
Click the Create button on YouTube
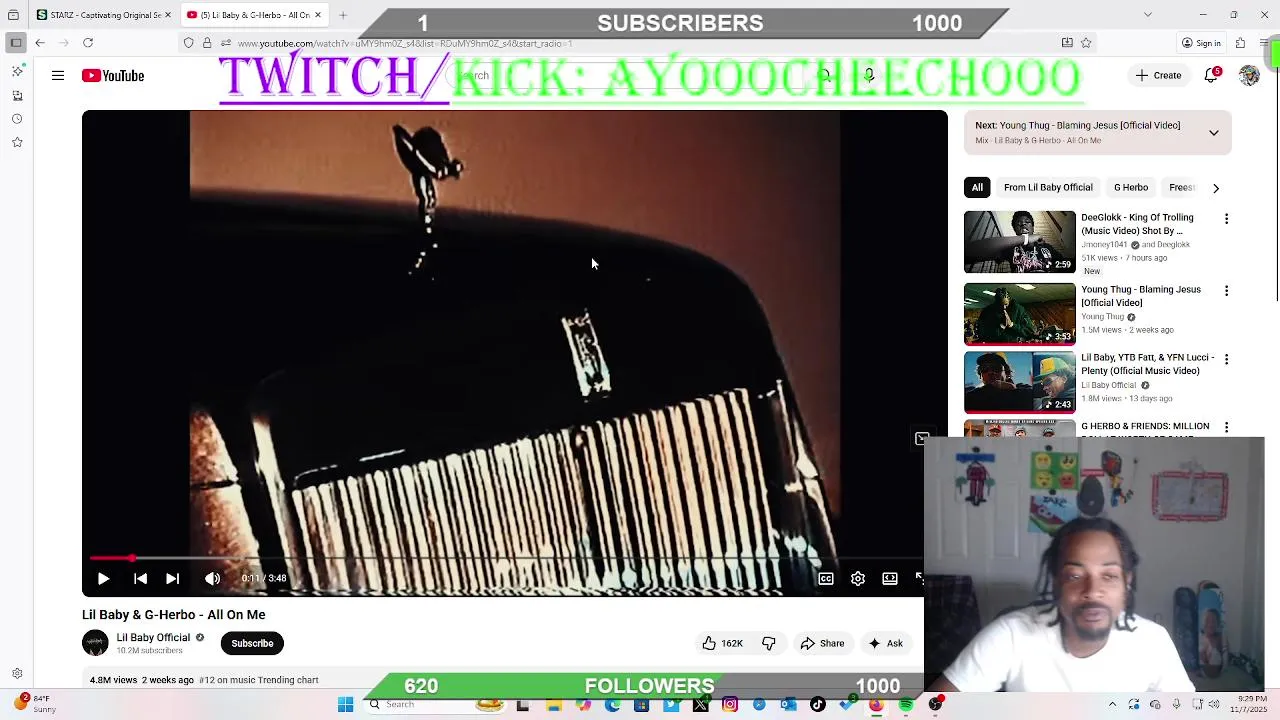point(1158,76)
